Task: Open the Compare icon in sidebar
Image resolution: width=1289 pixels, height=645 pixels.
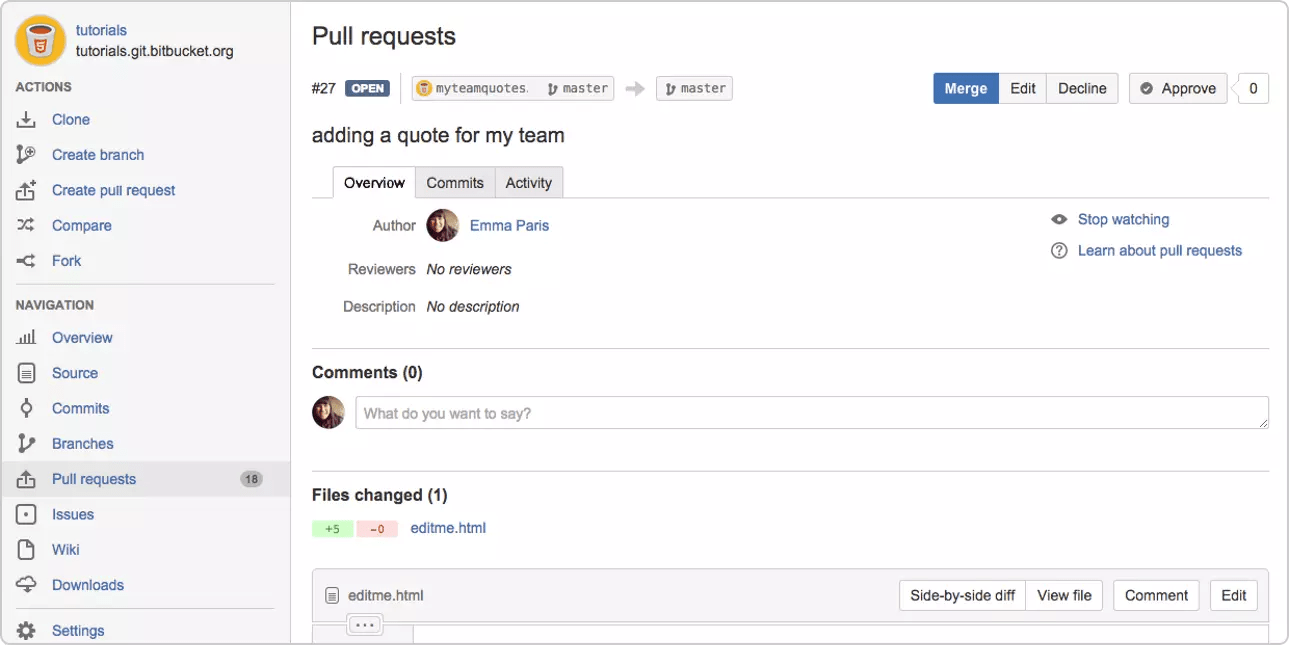Action: [26, 225]
